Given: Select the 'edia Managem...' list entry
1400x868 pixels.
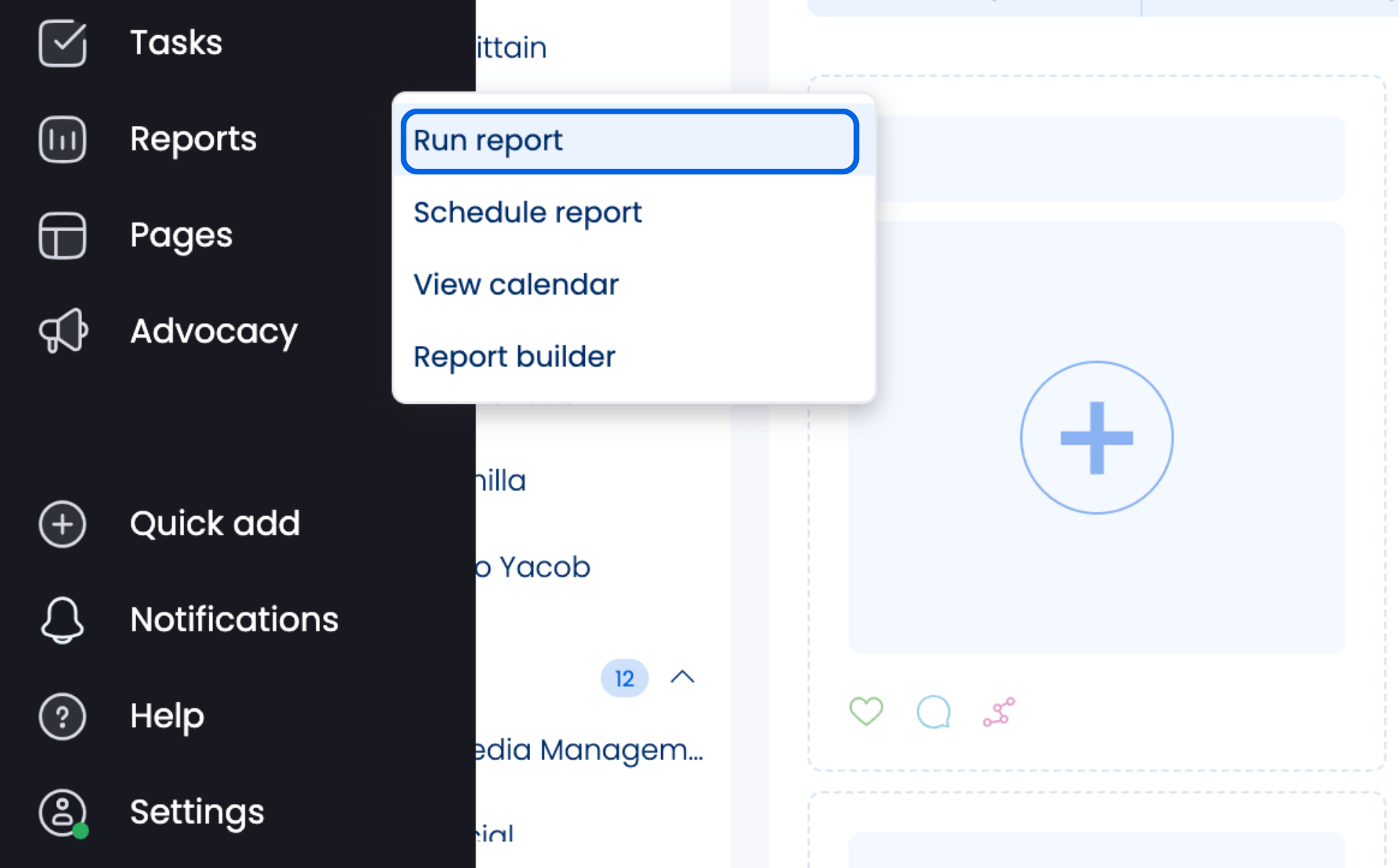Looking at the screenshot, I should (590, 750).
